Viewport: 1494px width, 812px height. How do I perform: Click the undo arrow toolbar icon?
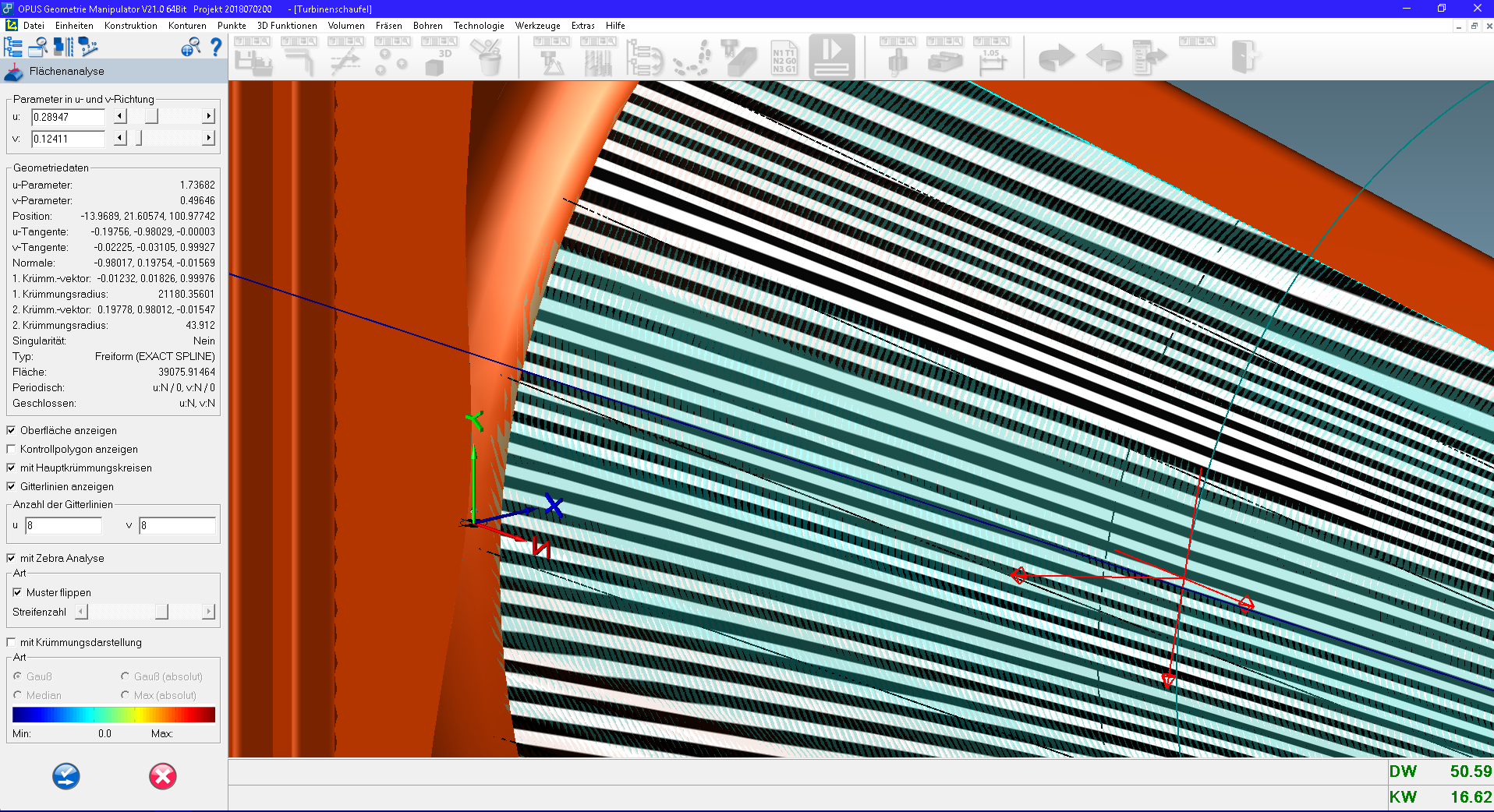coord(1104,58)
